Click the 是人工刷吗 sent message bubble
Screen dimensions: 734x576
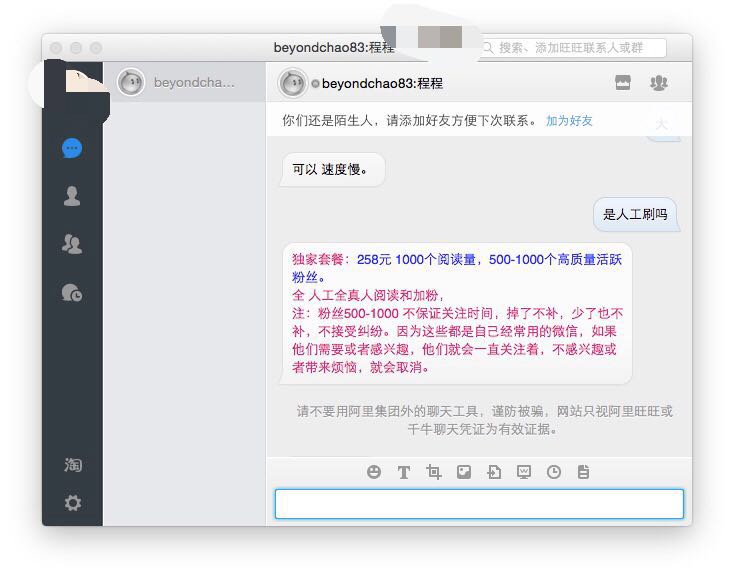(636, 214)
